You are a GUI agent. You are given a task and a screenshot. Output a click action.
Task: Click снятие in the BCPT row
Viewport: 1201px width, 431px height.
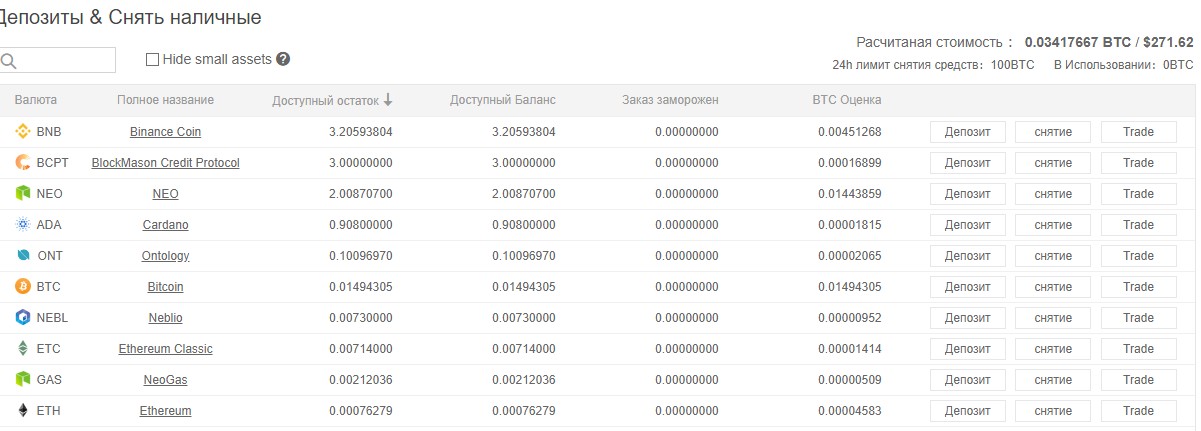pos(1053,163)
